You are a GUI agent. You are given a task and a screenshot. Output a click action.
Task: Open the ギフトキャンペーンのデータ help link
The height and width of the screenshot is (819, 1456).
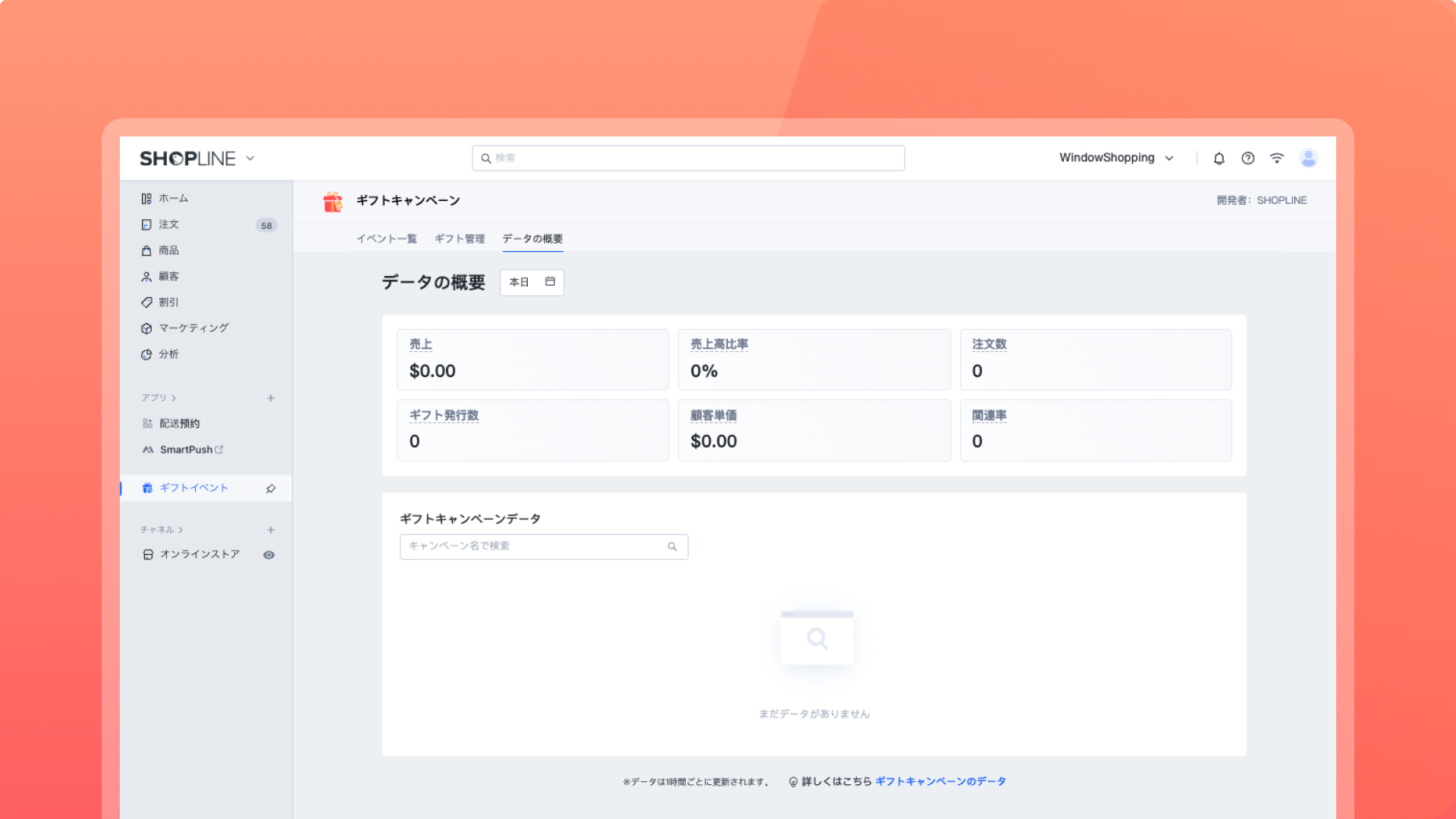coord(940,781)
